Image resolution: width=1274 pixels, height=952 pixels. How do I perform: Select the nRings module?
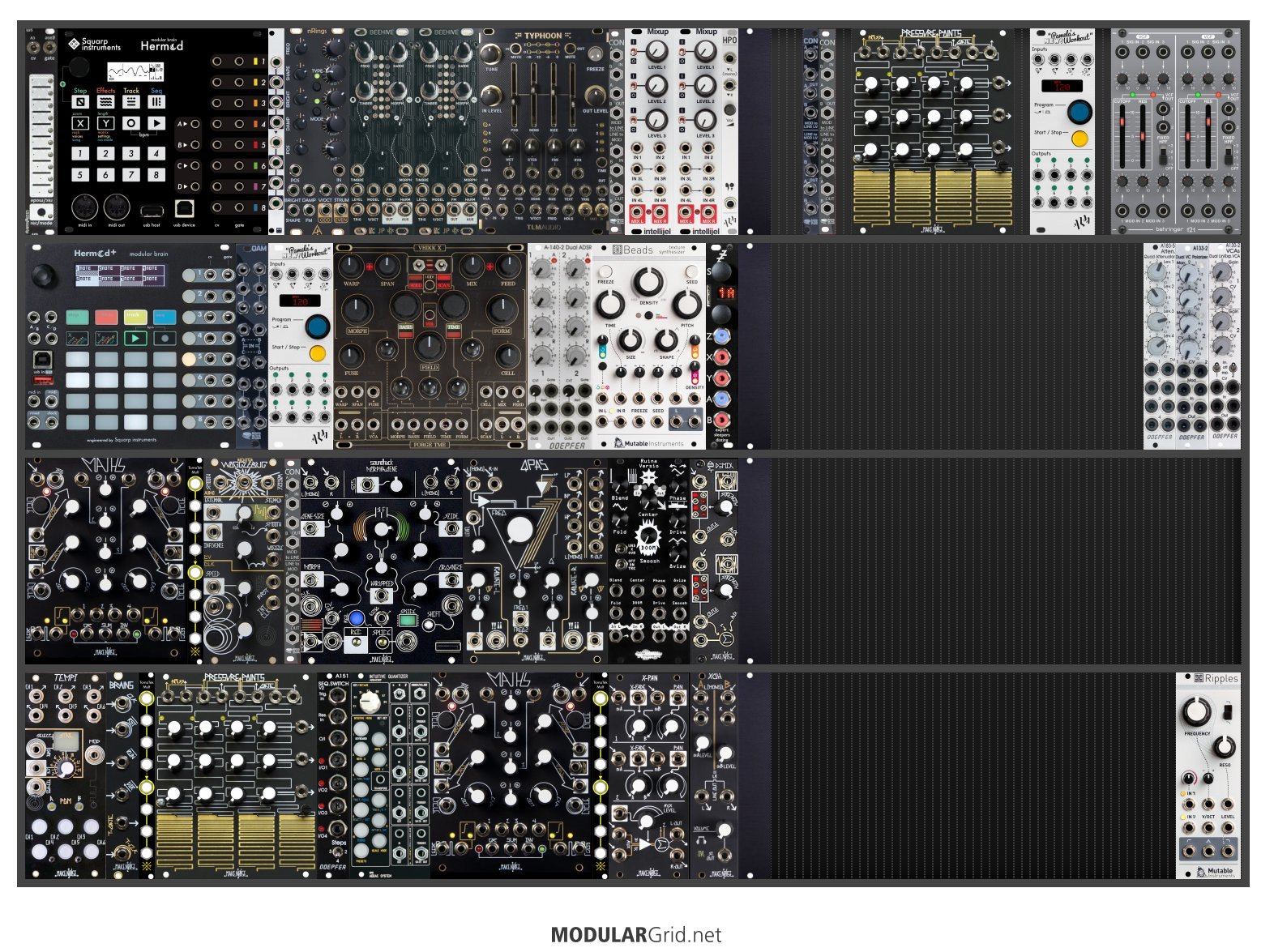(x=317, y=132)
